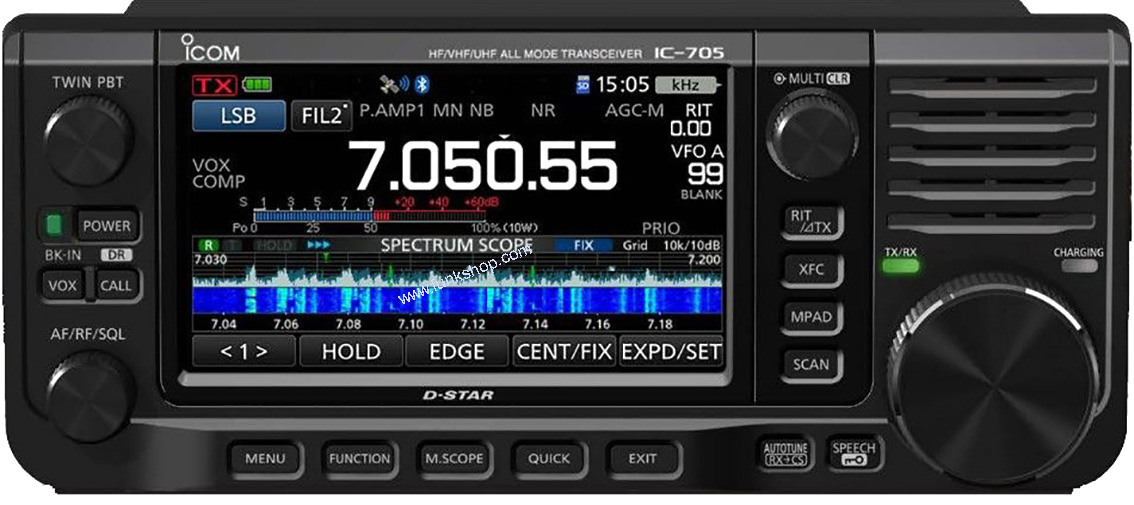
Task: Toggle VOX break-in button
Action: [62, 286]
